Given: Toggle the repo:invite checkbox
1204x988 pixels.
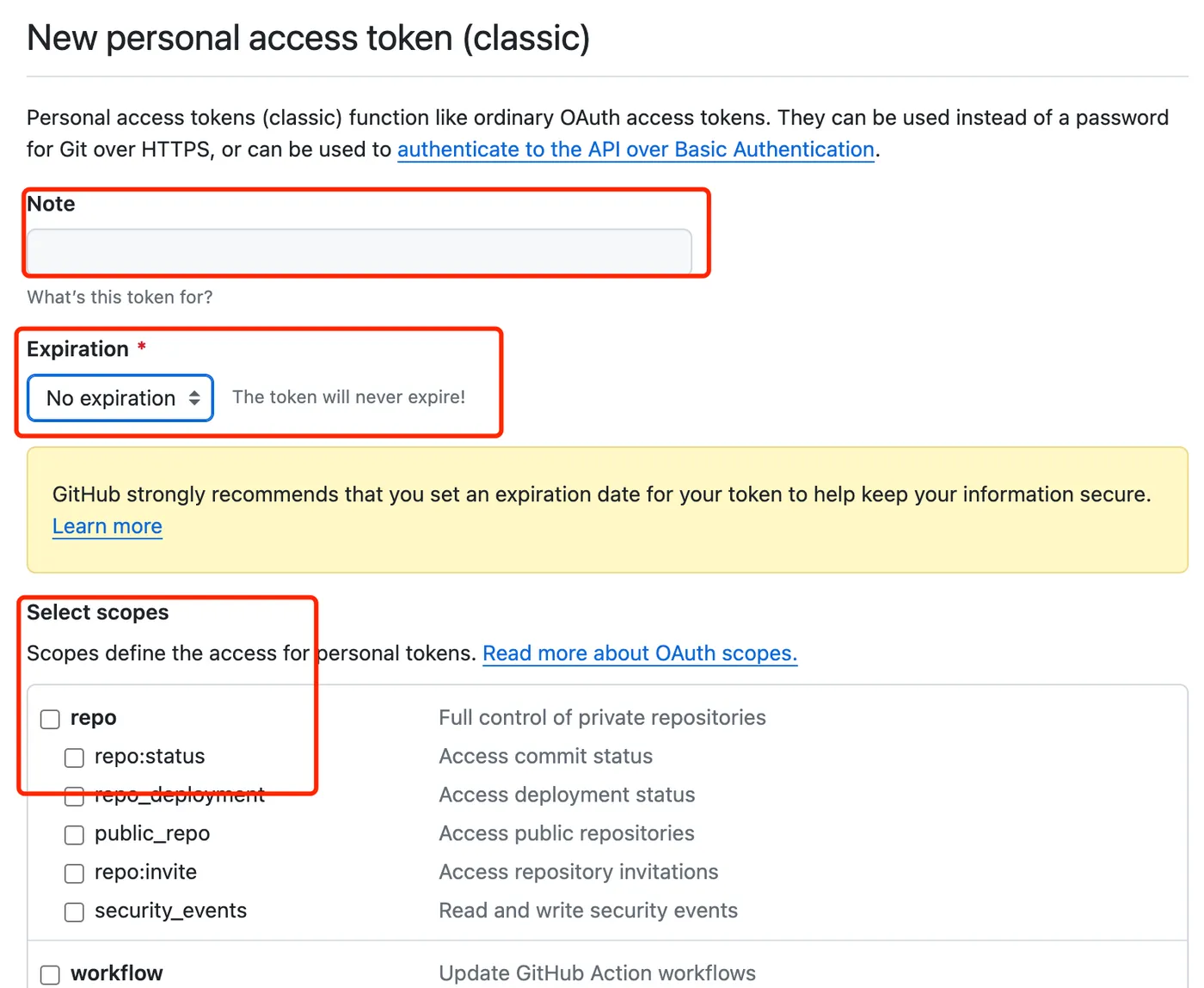Looking at the screenshot, I should 75,874.
